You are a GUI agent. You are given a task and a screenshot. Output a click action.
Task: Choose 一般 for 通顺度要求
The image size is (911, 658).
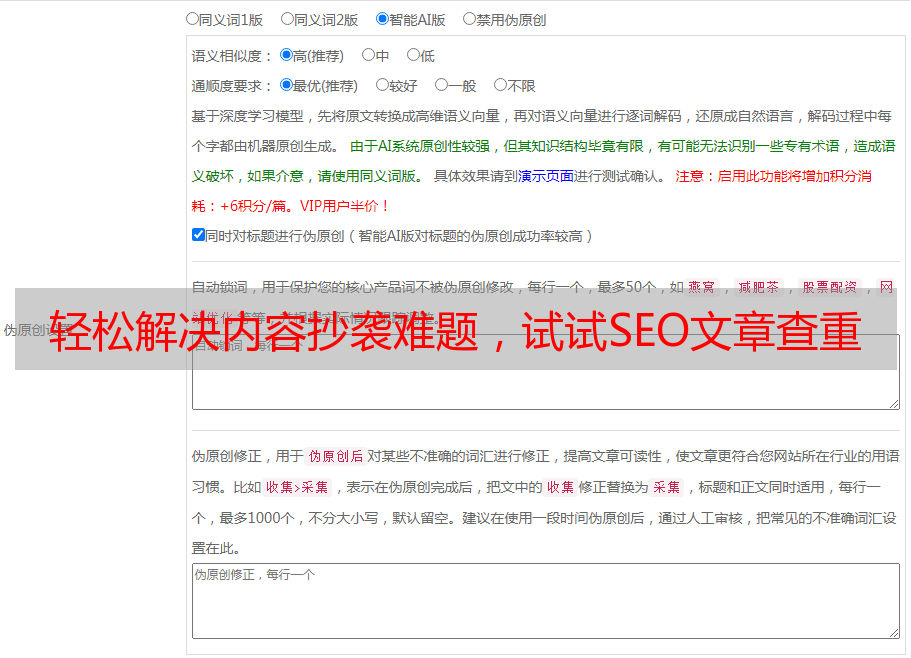pyautogui.click(x=442, y=85)
